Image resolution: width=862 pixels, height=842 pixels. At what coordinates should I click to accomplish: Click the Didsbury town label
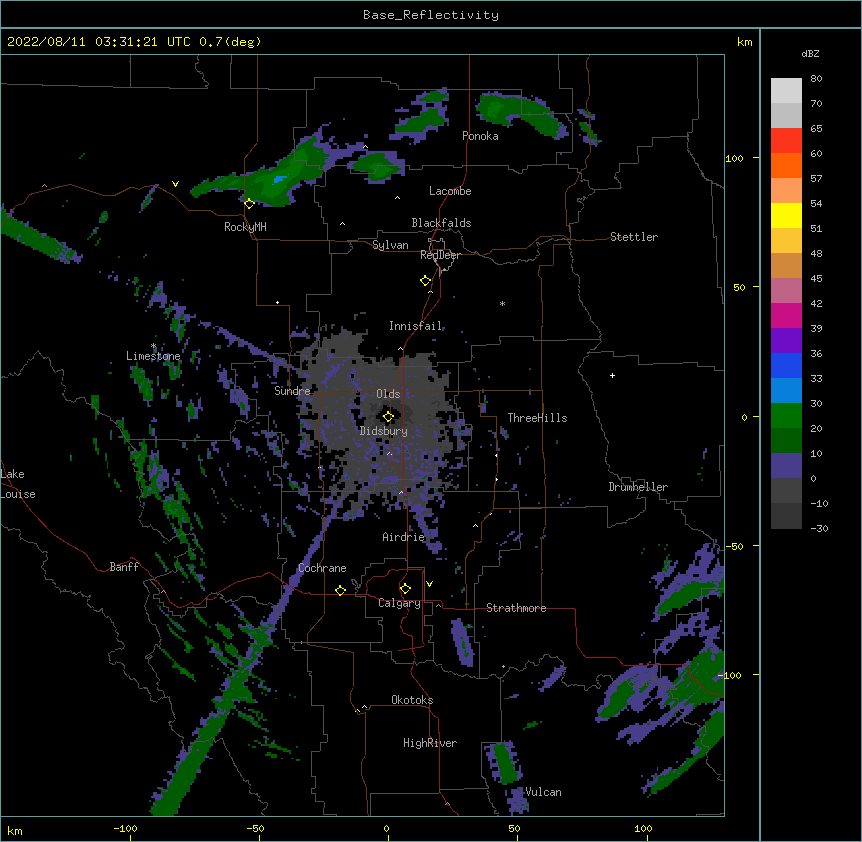384,431
